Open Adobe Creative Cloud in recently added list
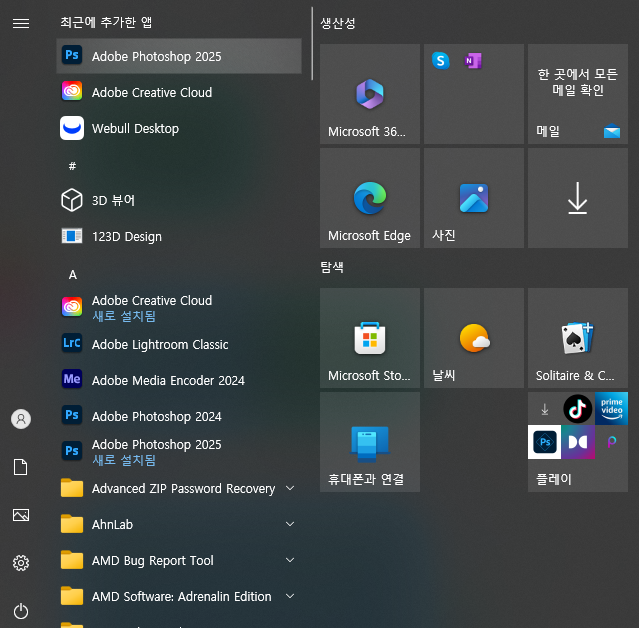 coord(179,93)
